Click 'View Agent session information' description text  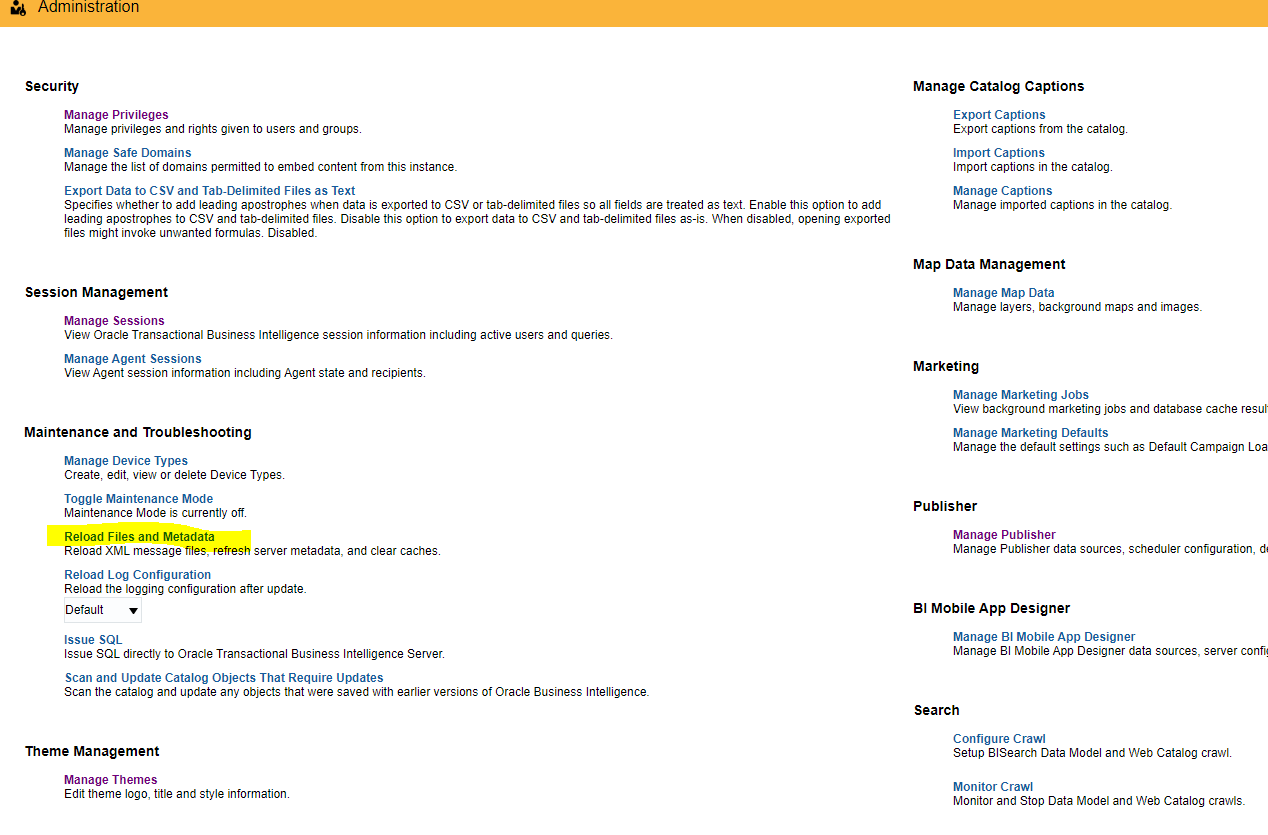pos(245,373)
